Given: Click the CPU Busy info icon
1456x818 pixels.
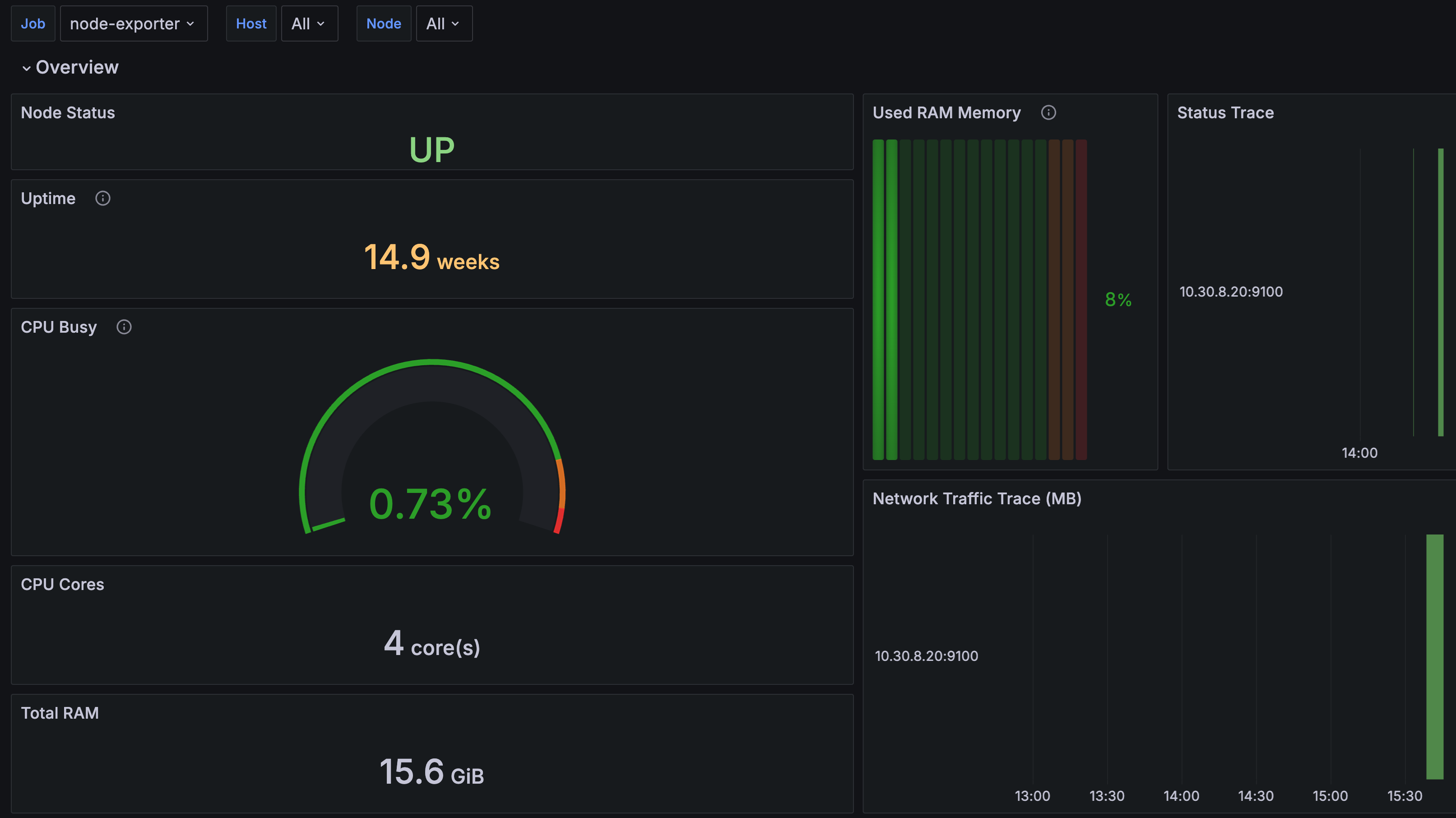Looking at the screenshot, I should (124, 327).
